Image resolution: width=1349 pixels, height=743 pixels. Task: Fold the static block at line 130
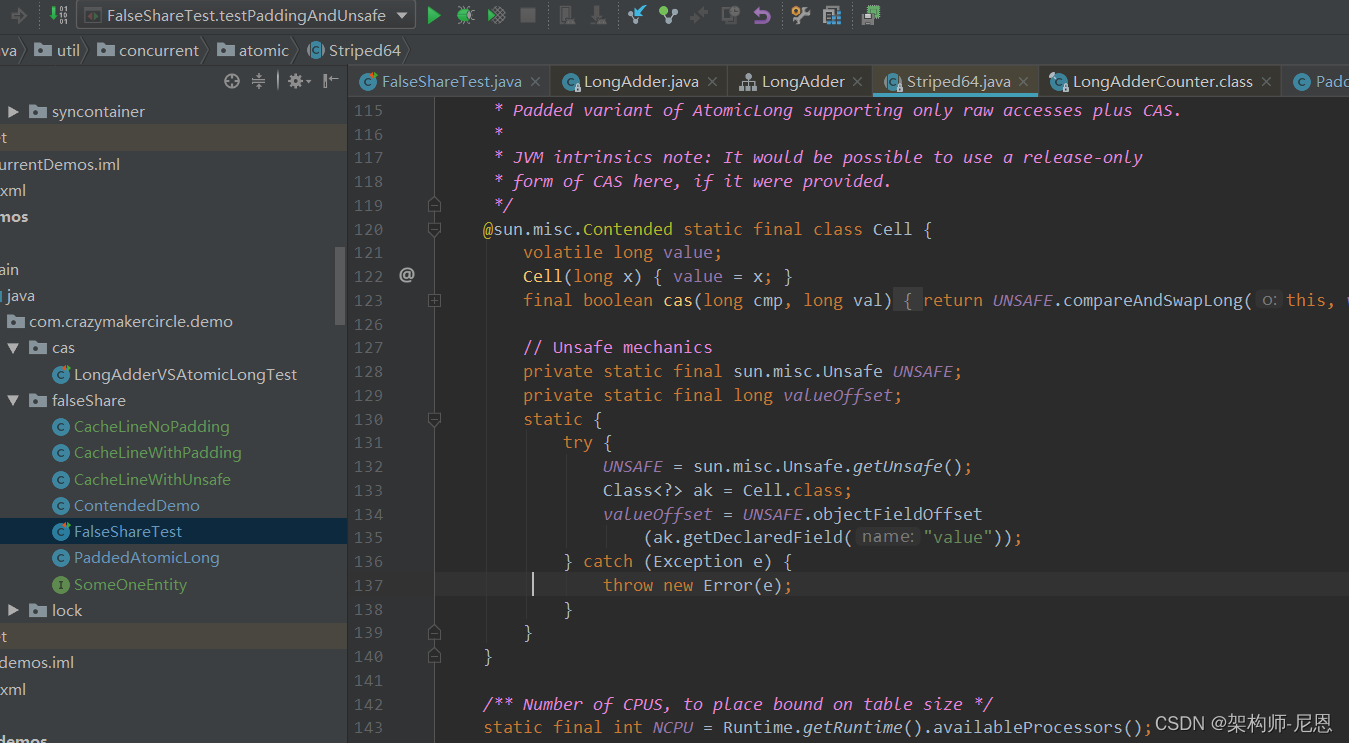(x=434, y=419)
